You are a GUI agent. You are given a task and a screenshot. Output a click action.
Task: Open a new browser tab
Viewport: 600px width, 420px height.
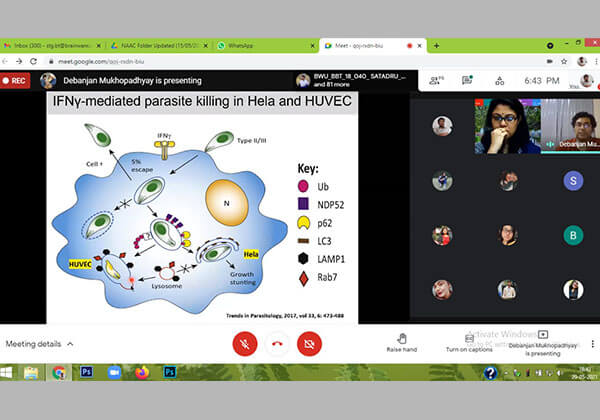click(x=436, y=46)
